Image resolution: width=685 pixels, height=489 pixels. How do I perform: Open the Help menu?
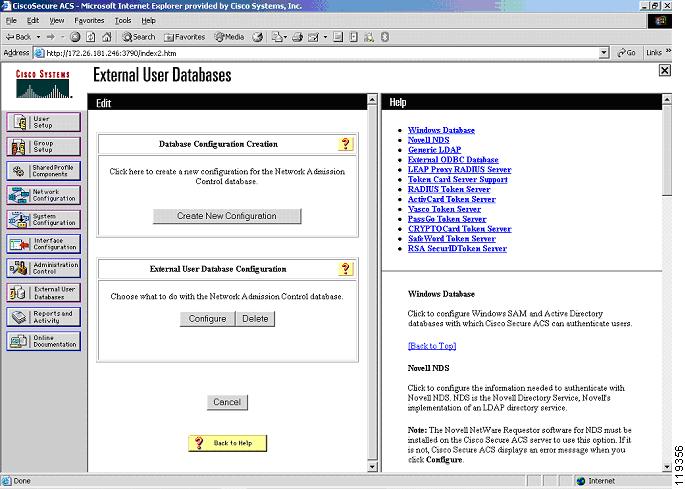148,21
